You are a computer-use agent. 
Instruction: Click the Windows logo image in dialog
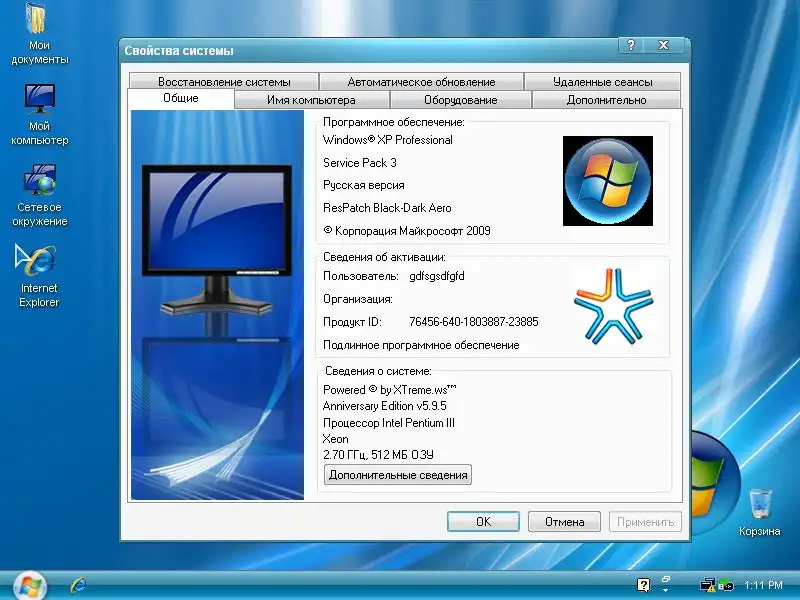coord(608,181)
